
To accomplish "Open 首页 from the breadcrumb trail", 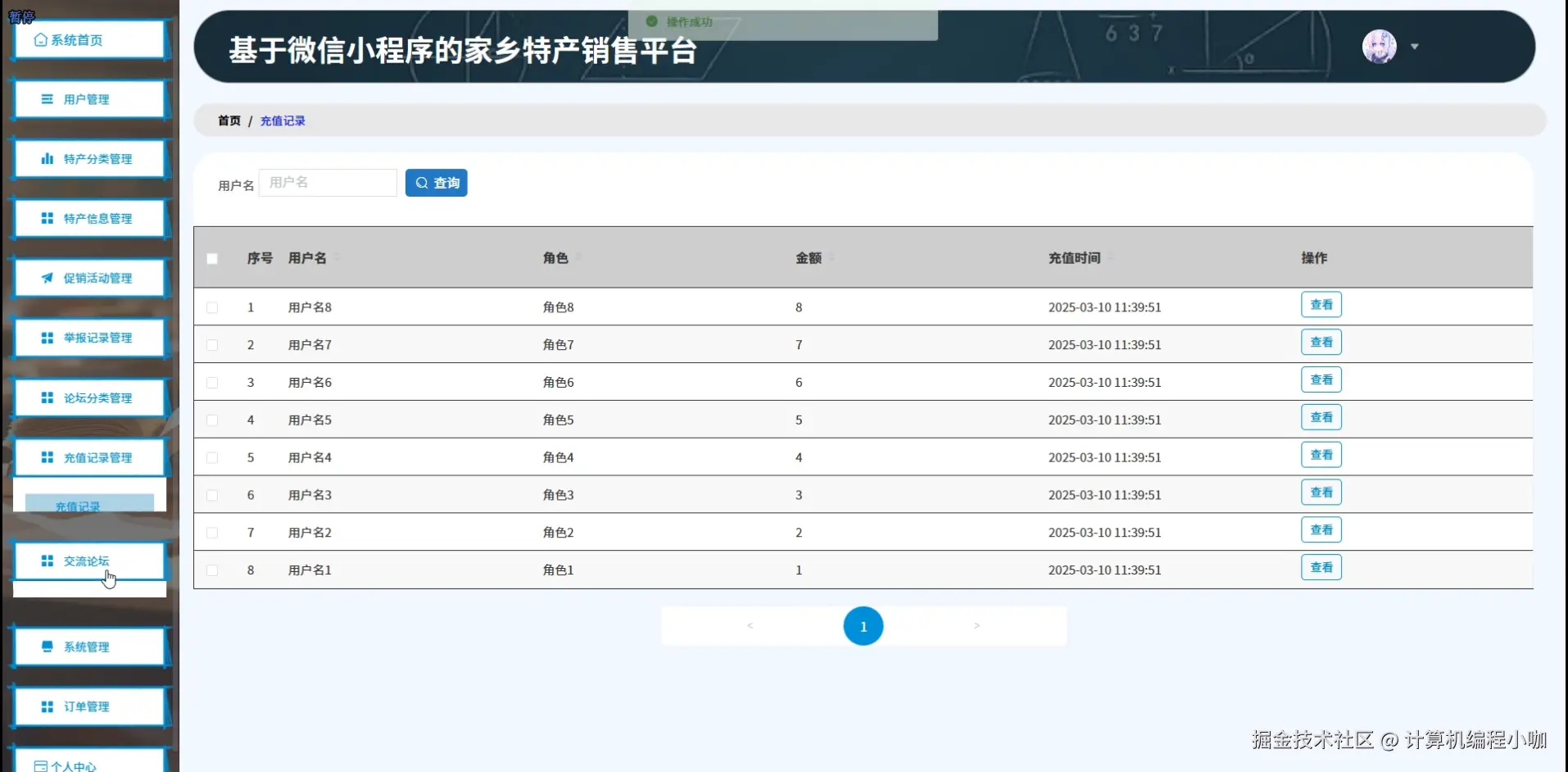I will [x=229, y=120].
